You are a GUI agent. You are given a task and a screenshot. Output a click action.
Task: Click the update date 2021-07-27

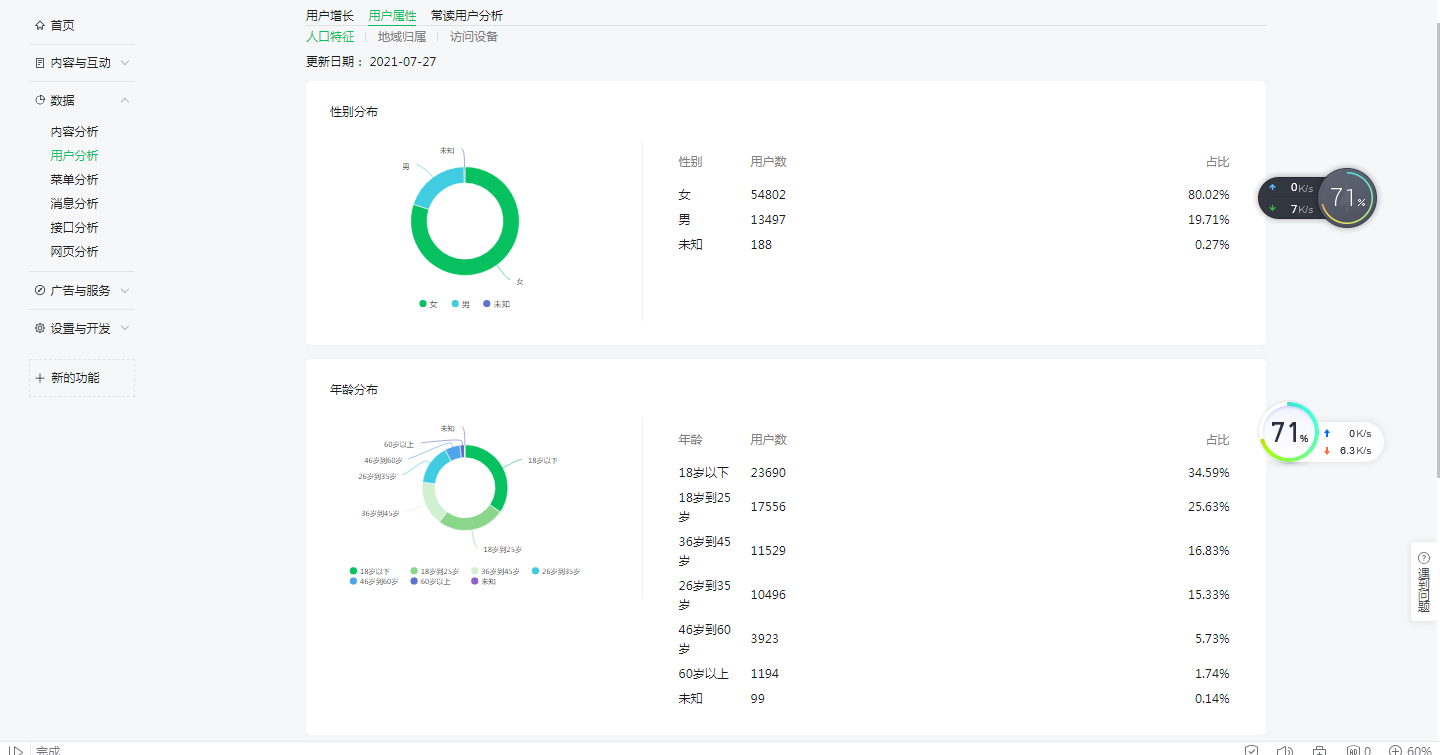pyautogui.click(x=403, y=62)
